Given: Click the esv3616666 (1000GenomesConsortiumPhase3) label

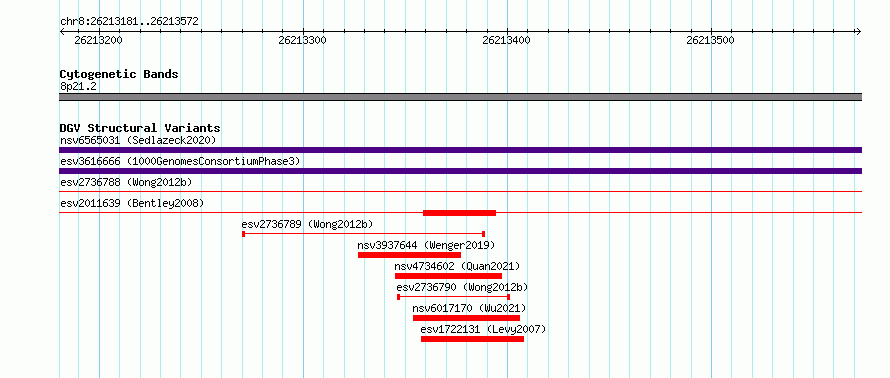Looking at the screenshot, I should coord(180,161).
